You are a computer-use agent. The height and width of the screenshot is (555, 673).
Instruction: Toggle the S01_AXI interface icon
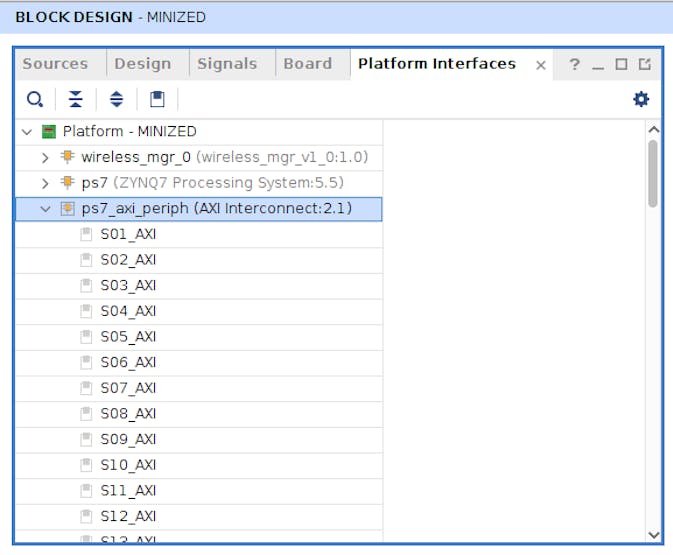tap(86, 234)
